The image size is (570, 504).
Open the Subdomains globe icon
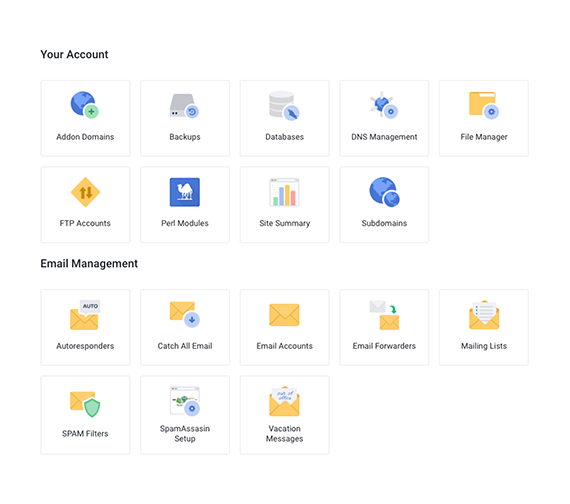pos(384,192)
